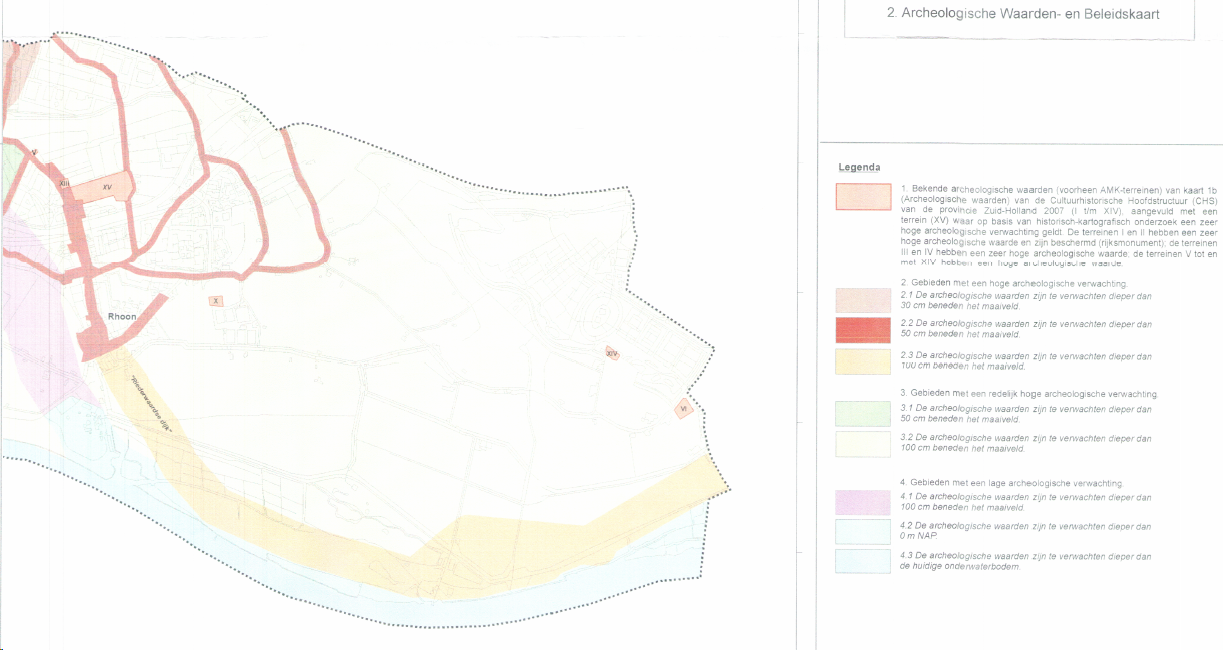Choose the purple 4.1 legend swatch

pyautogui.click(x=862, y=501)
